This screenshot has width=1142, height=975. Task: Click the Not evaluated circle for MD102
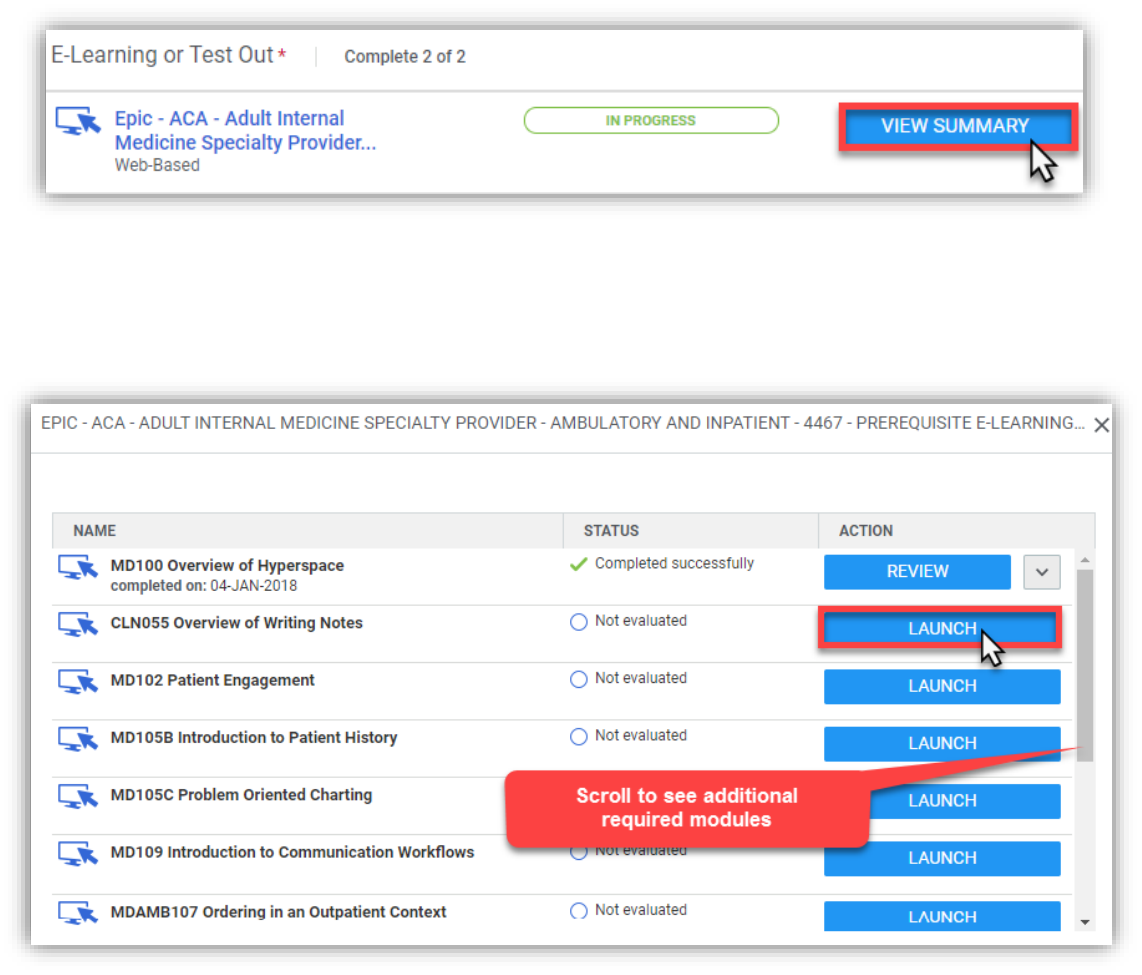(578, 679)
